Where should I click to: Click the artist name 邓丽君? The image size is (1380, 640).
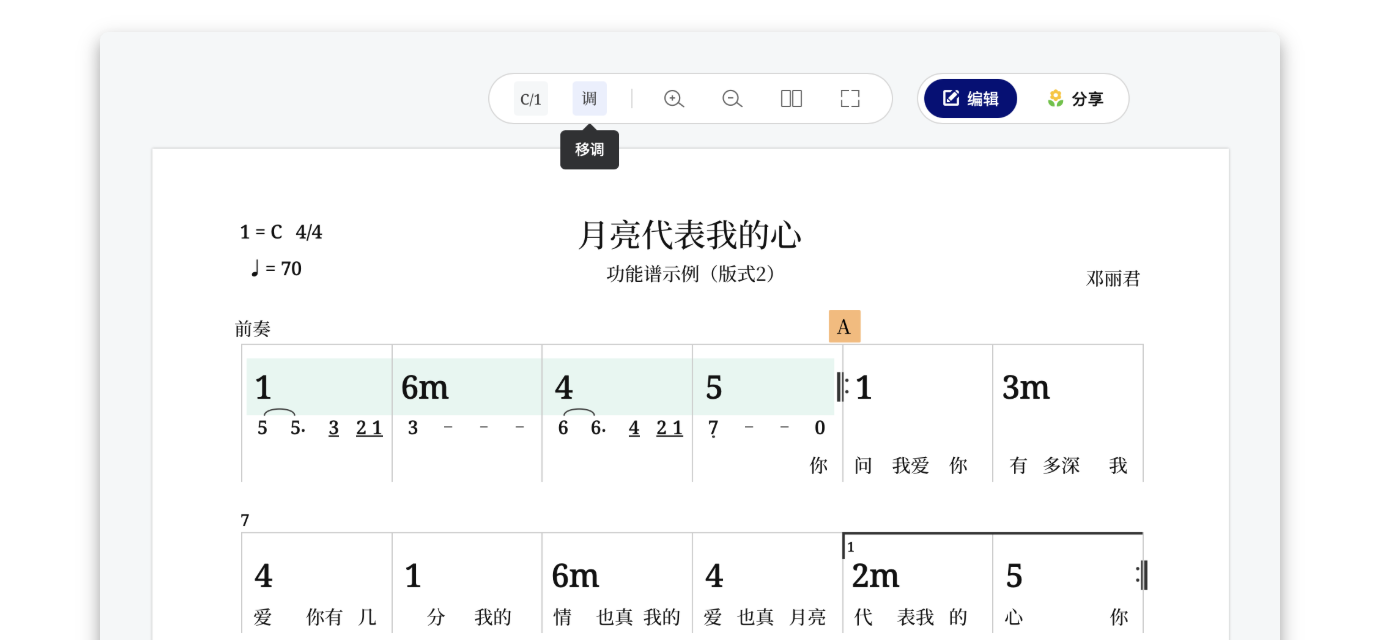point(1113,279)
